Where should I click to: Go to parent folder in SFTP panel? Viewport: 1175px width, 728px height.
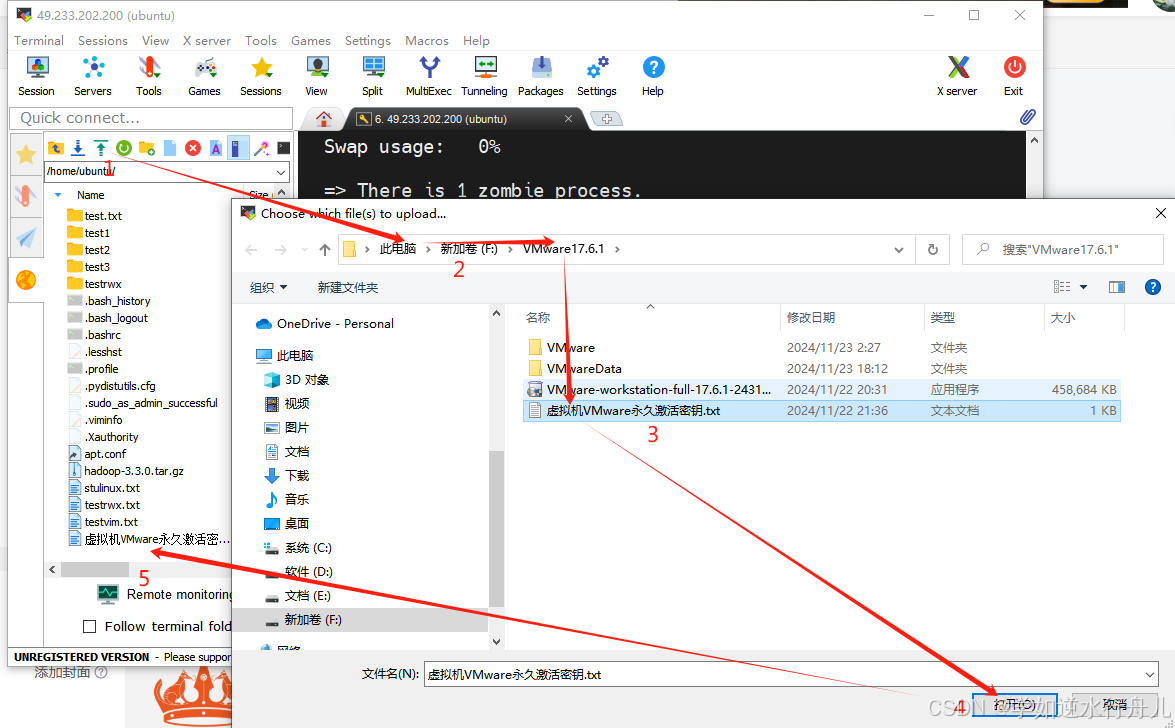click(x=55, y=148)
